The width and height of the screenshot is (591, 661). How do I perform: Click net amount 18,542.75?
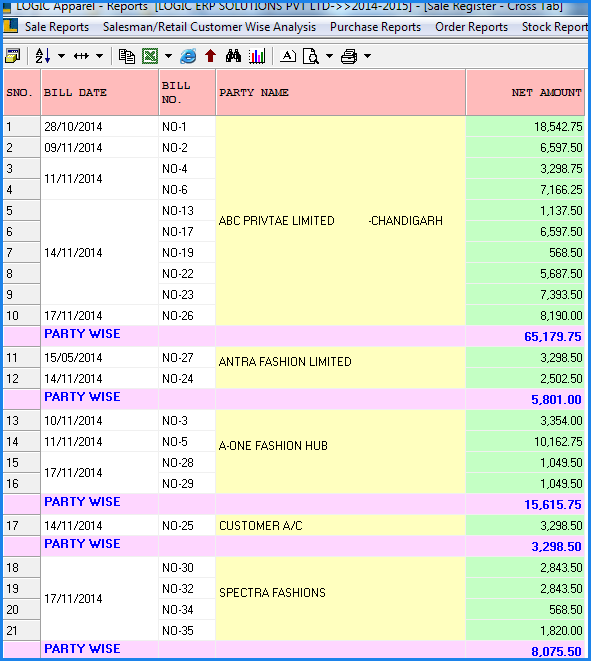tap(525, 126)
